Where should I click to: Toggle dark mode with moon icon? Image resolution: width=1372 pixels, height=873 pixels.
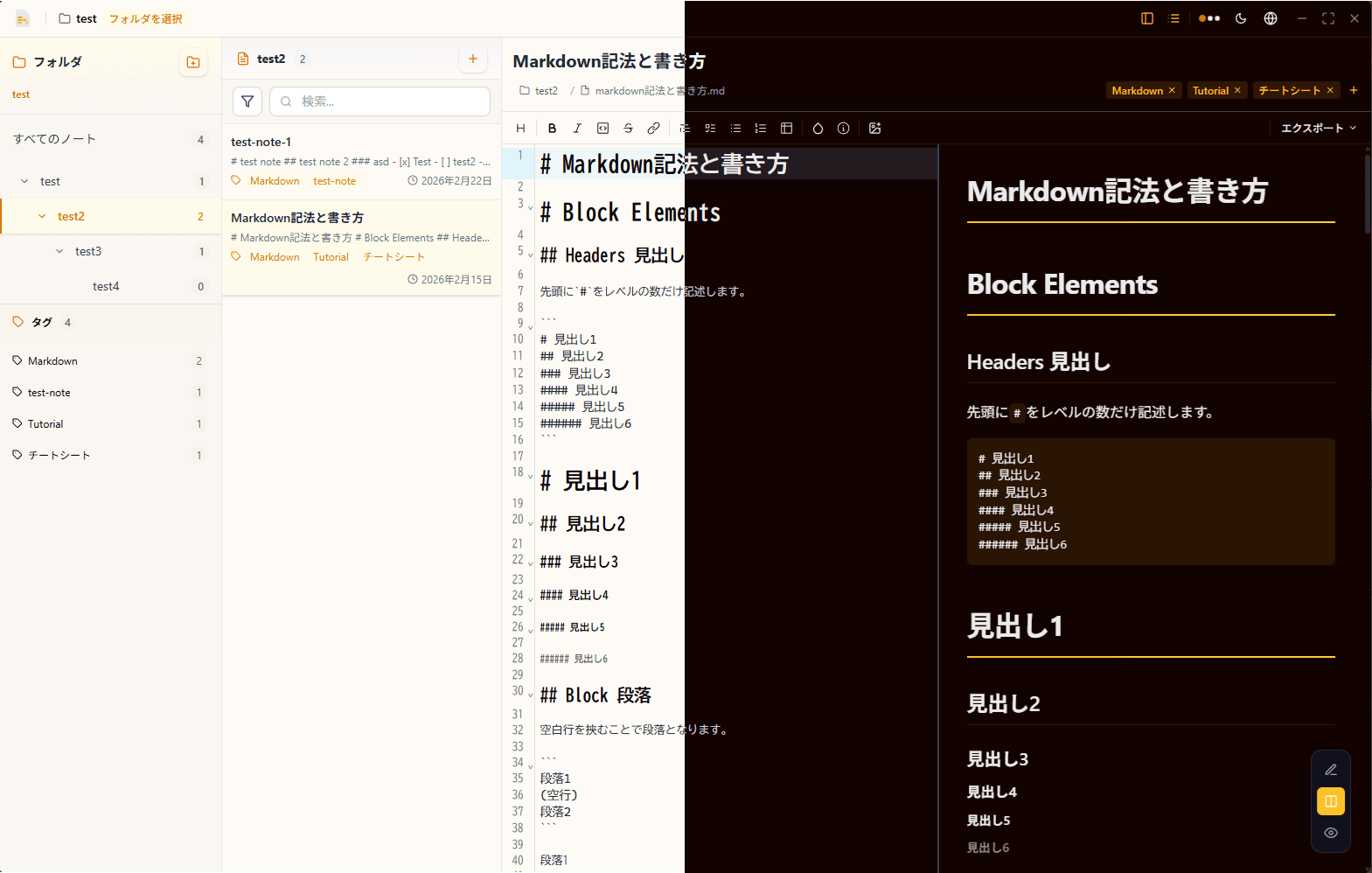click(x=1241, y=18)
